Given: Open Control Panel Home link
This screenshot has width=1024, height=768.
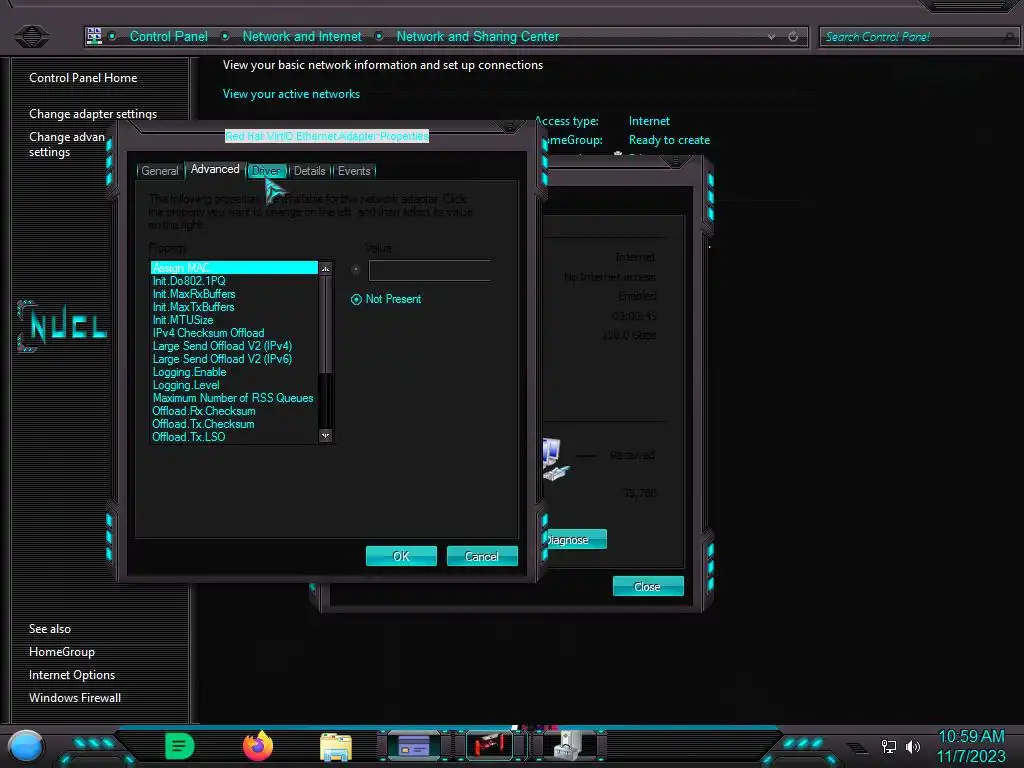Looking at the screenshot, I should click(83, 78).
